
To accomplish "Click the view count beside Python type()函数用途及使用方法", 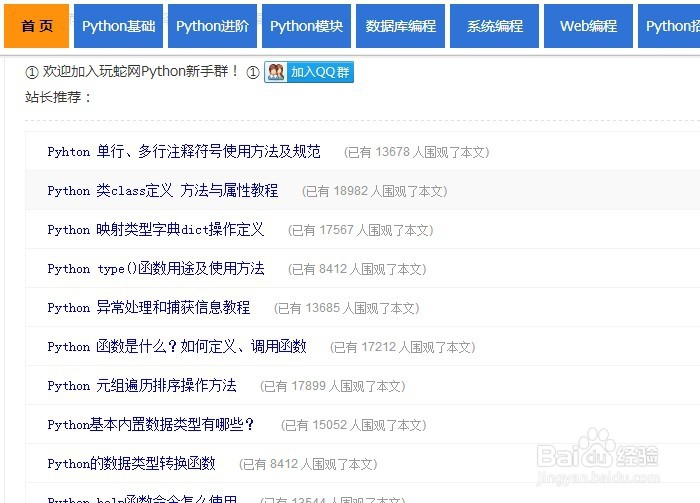I will click(x=357, y=269).
